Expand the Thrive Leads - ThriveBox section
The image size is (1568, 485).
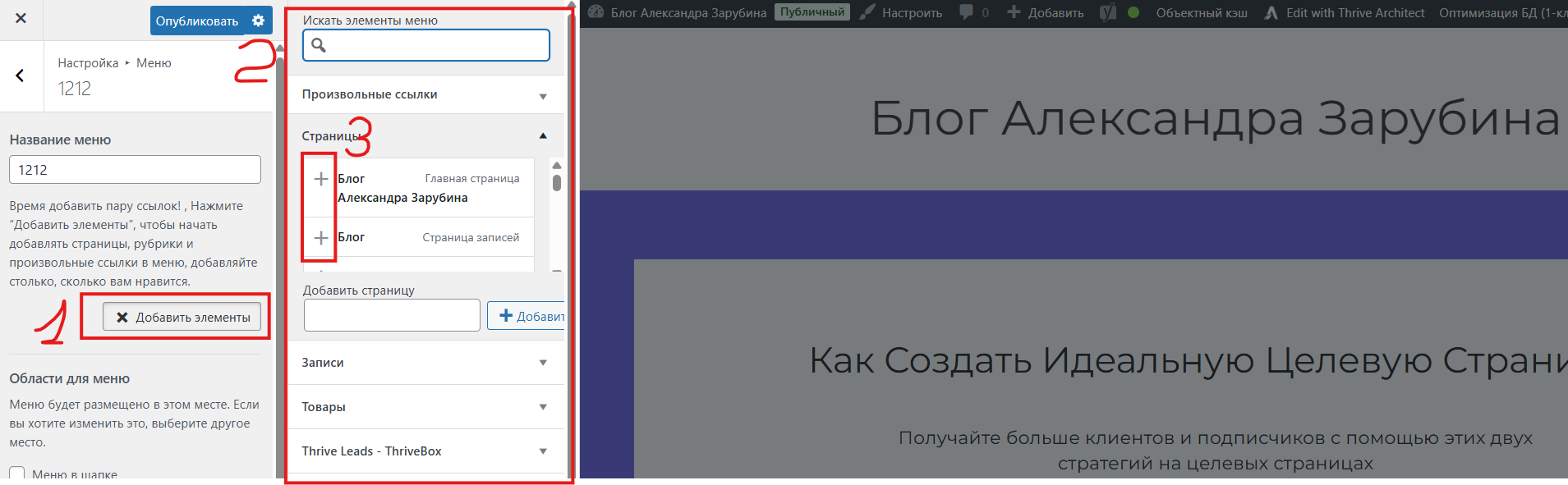(x=426, y=451)
